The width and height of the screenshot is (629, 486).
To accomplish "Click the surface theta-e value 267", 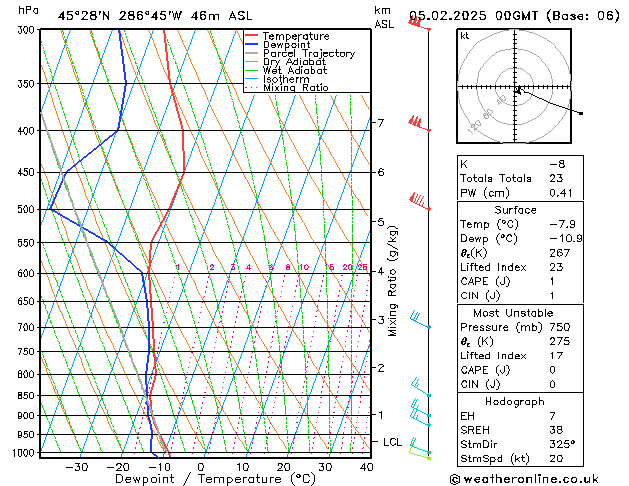I will [x=560, y=253].
